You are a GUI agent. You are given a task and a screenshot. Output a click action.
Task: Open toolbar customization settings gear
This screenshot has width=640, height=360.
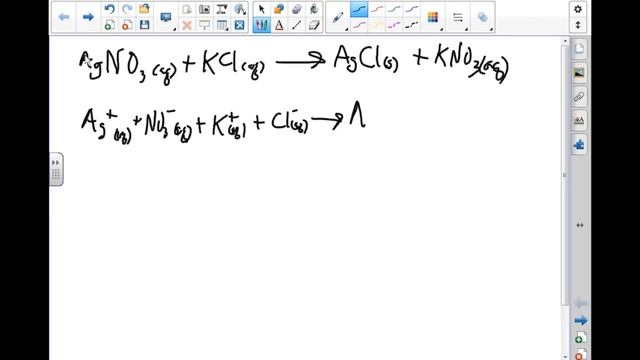(578, 9)
